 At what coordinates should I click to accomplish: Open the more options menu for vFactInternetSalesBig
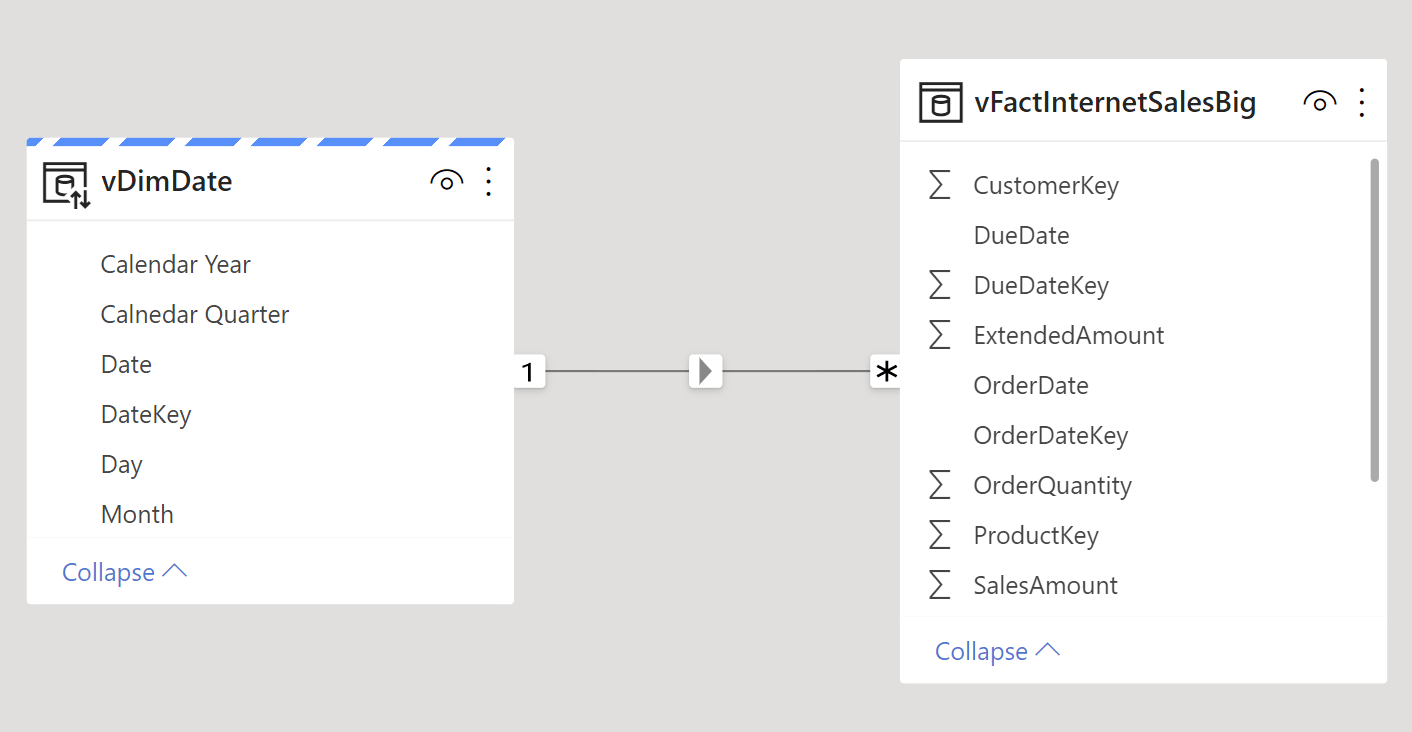(x=1362, y=101)
